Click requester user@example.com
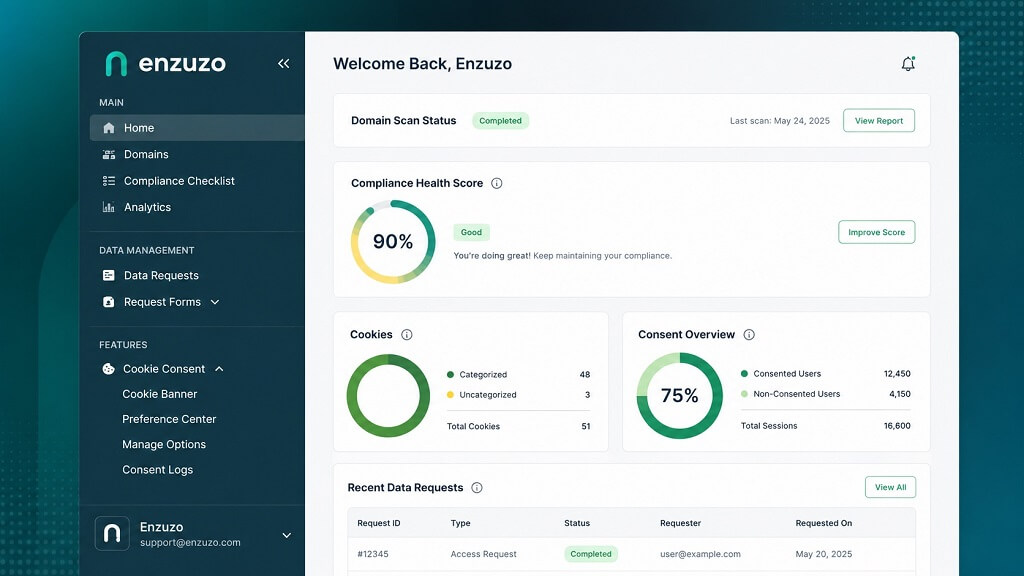Image resolution: width=1024 pixels, height=576 pixels. tap(700, 554)
